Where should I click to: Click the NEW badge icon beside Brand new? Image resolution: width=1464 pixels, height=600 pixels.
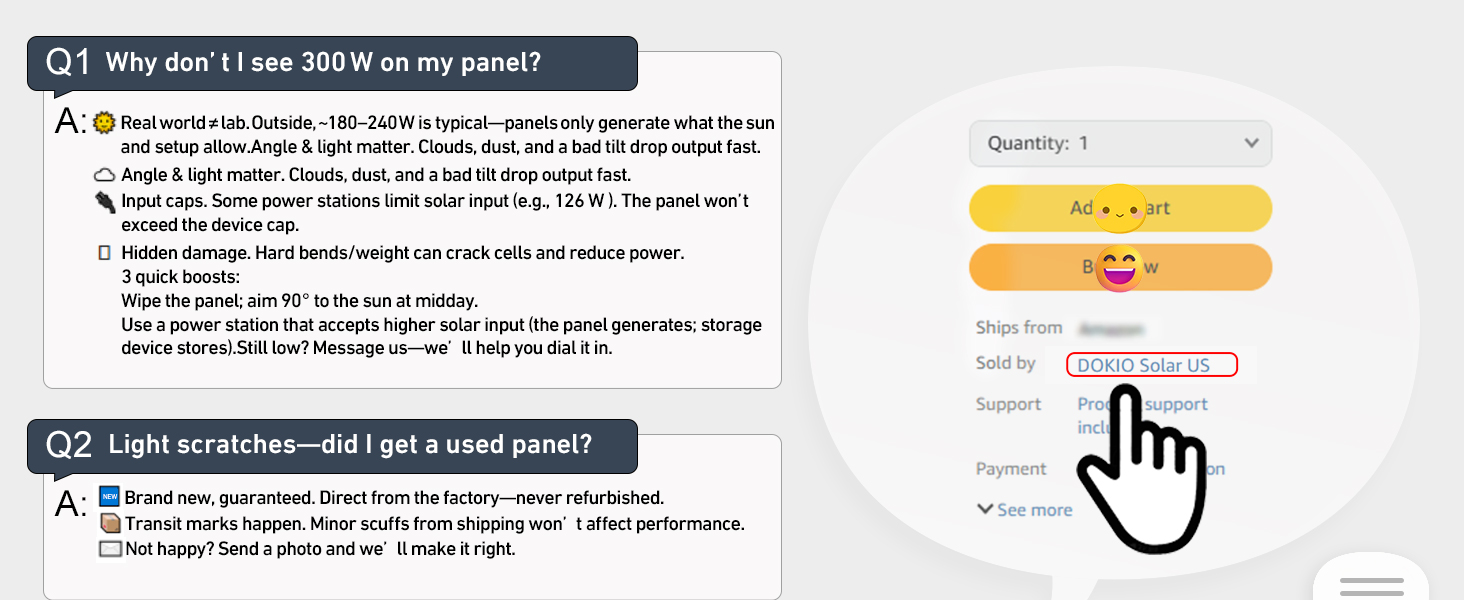point(109,497)
